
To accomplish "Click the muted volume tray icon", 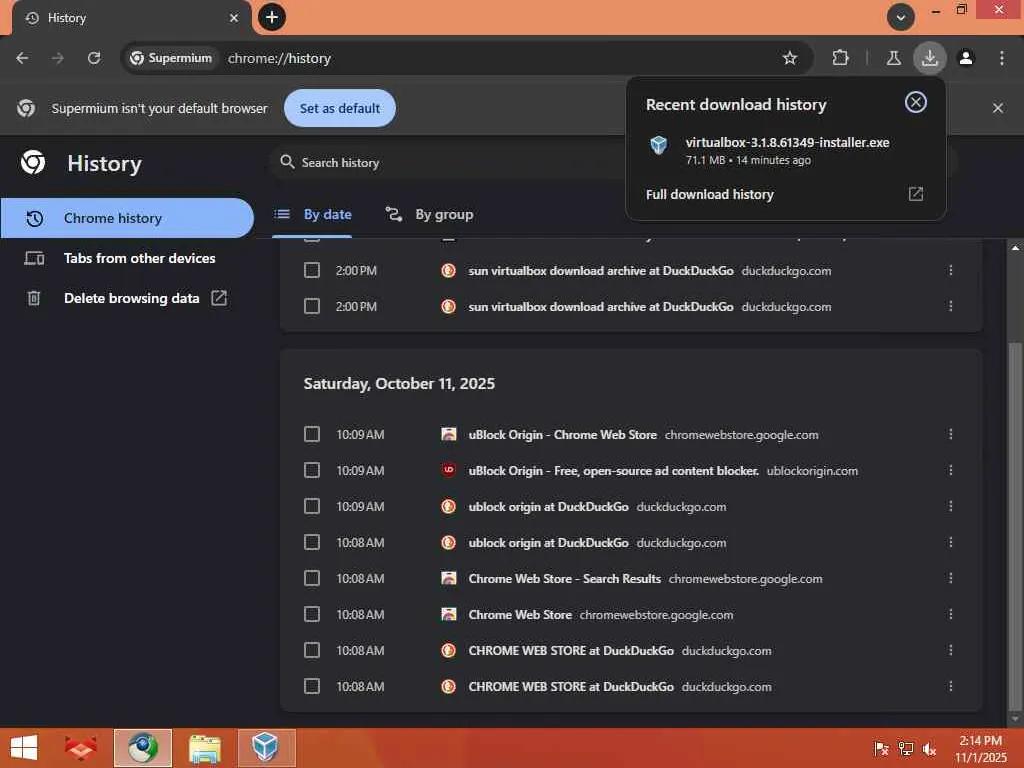I will (x=929, y=749).
